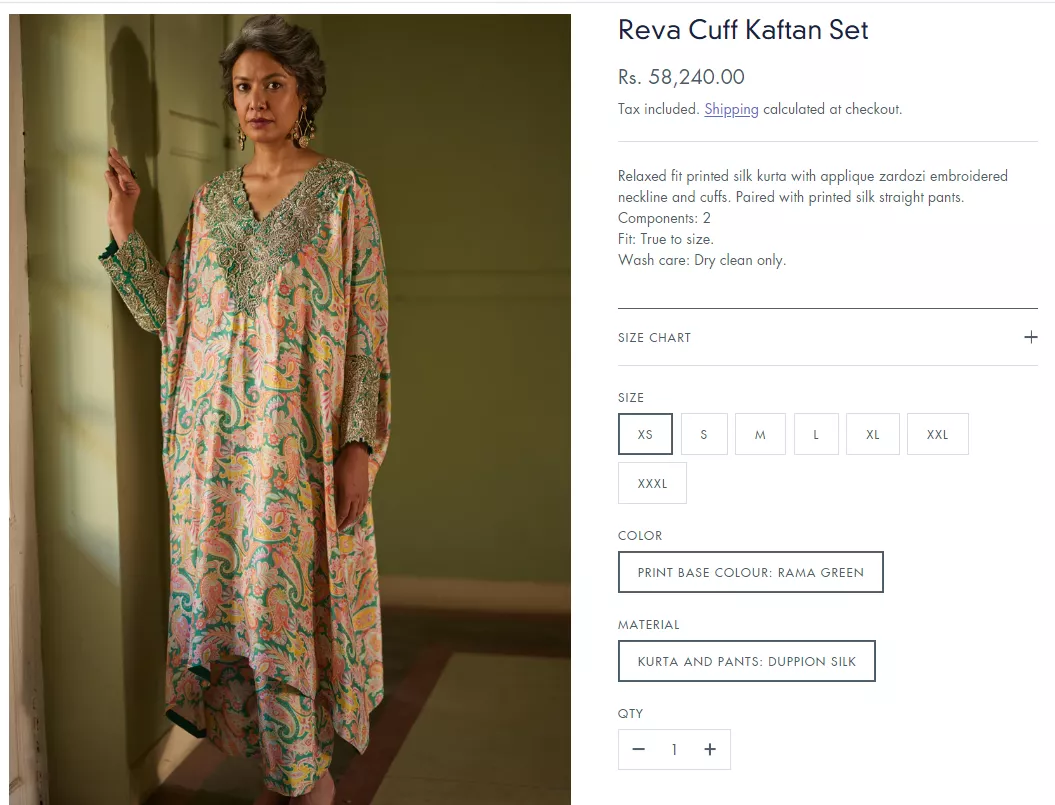The width and height of the screenshot is (1055, 805).
Task: Expand the SIZE CHART section label
Action: pos(654,338)
